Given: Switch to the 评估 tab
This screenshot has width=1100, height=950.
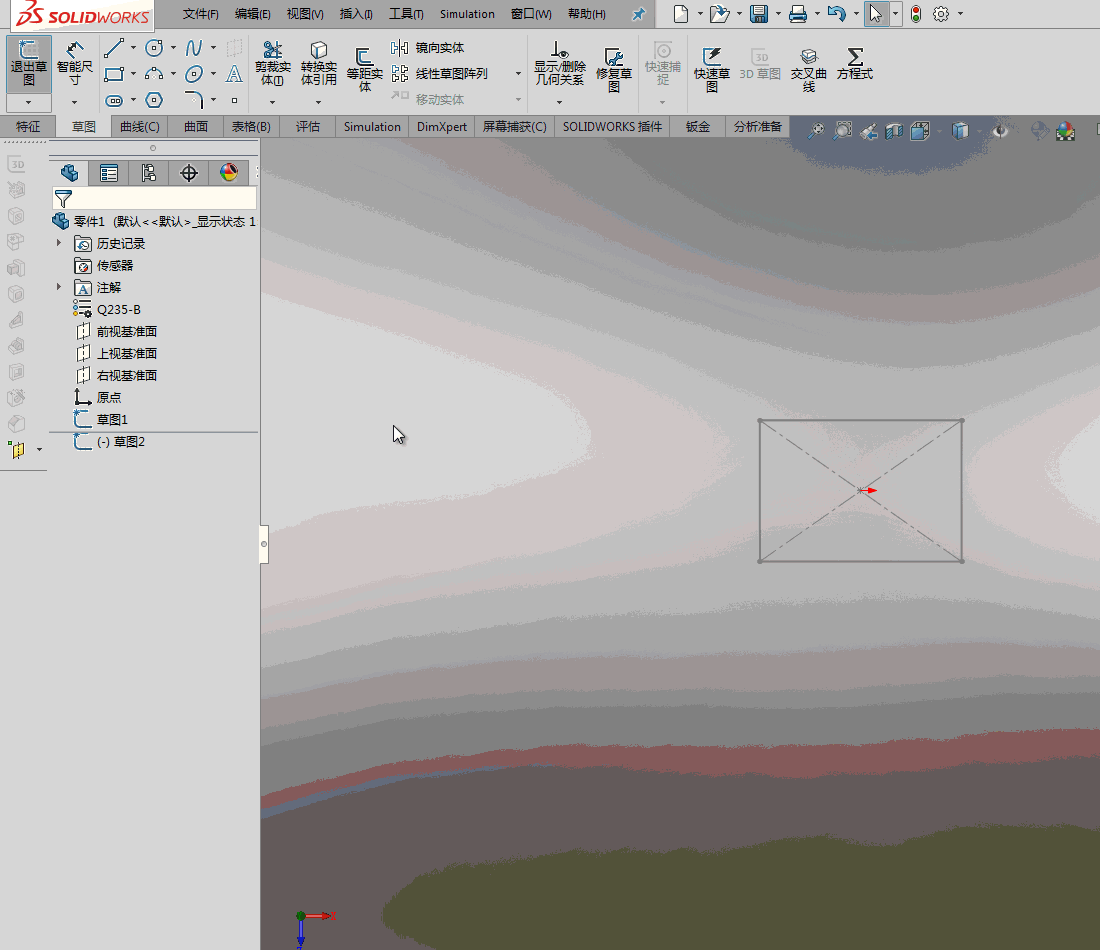Looking at the screenshot, I should 307,126.
